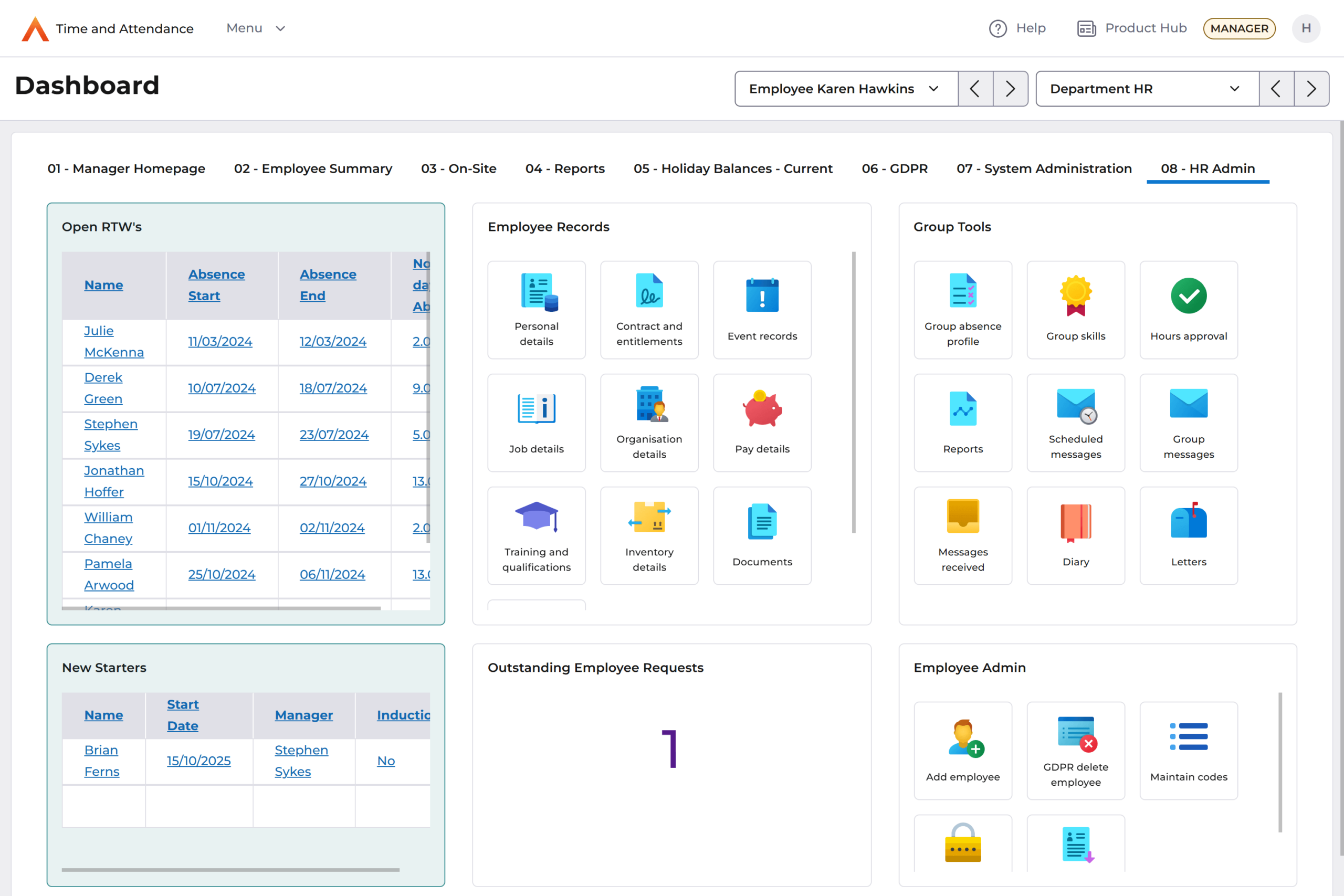
Task: Select Add employee in Employee Admin
Action: click(x=962, y=750)
